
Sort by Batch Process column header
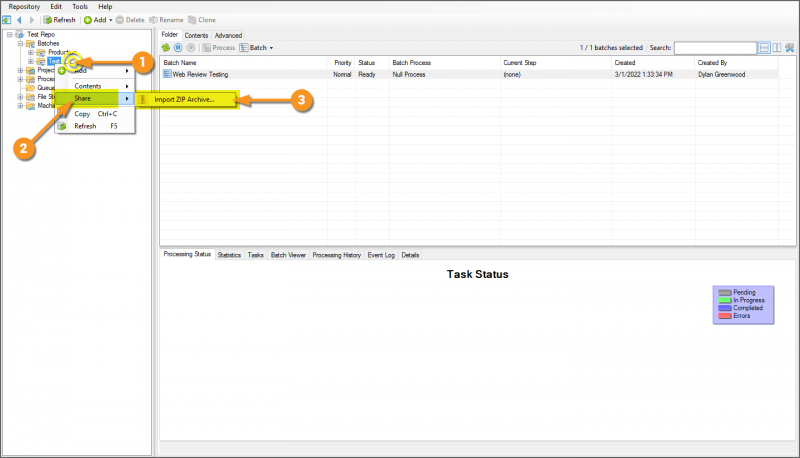[x=445, y=63]
